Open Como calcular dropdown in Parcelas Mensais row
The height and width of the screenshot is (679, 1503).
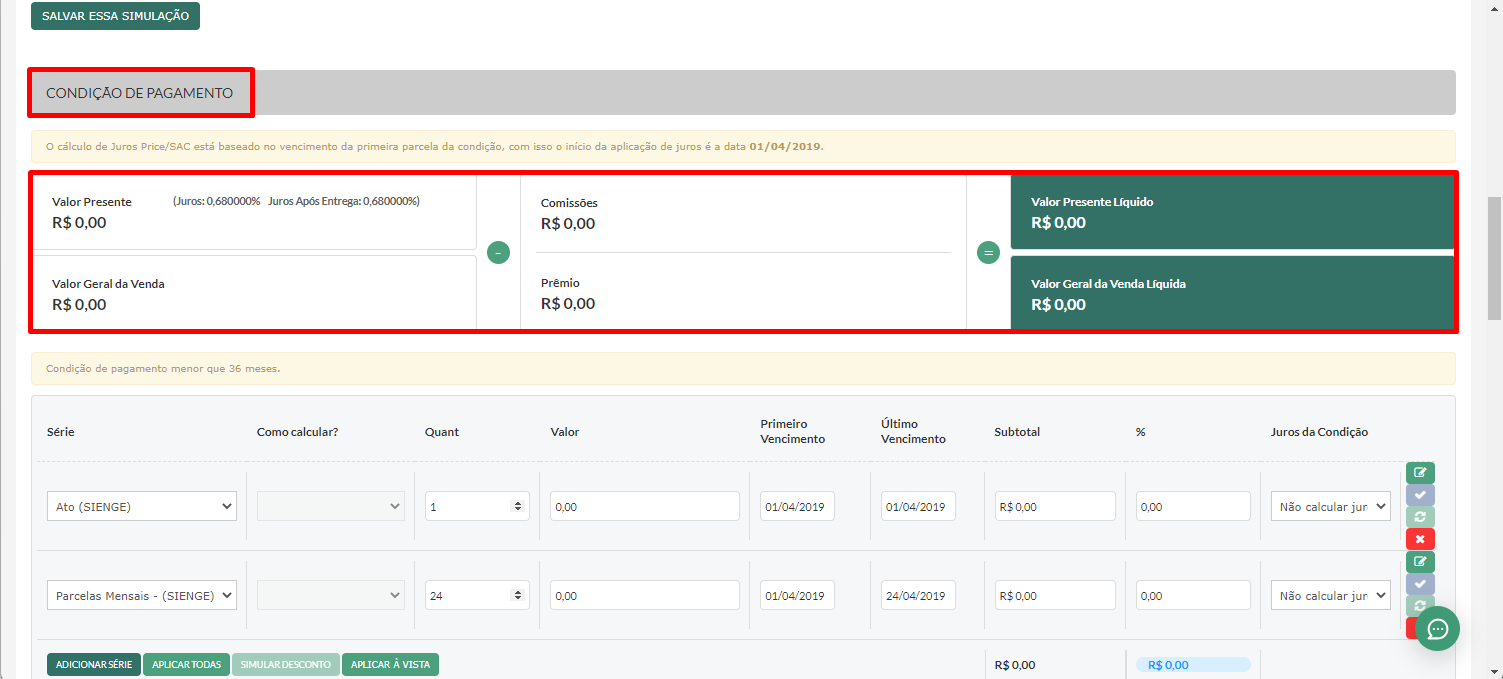[x=331, y=595]
